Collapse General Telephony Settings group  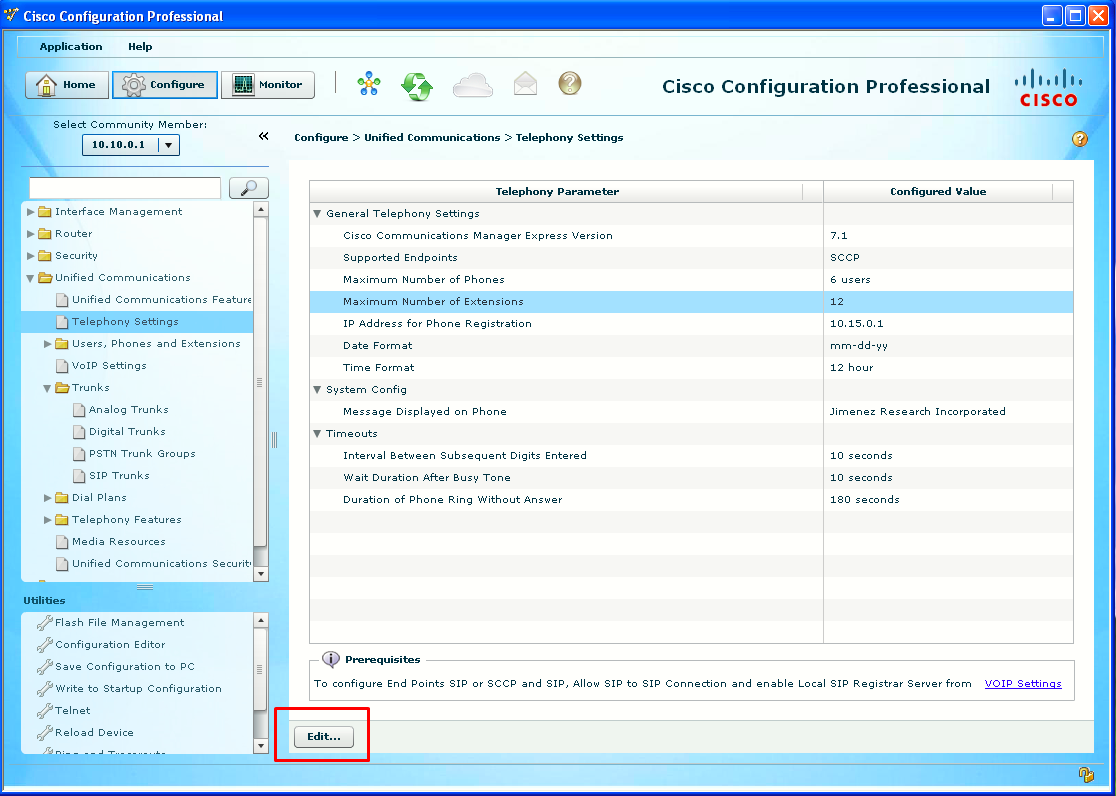317,214
